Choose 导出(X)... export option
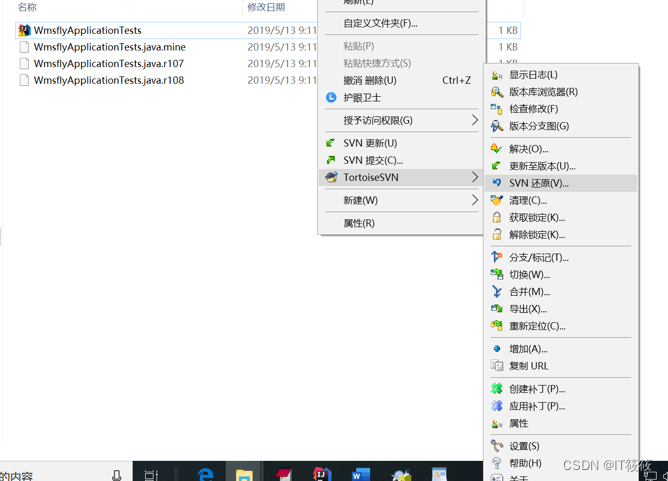668x481 pixels. [x=561, y=309]
